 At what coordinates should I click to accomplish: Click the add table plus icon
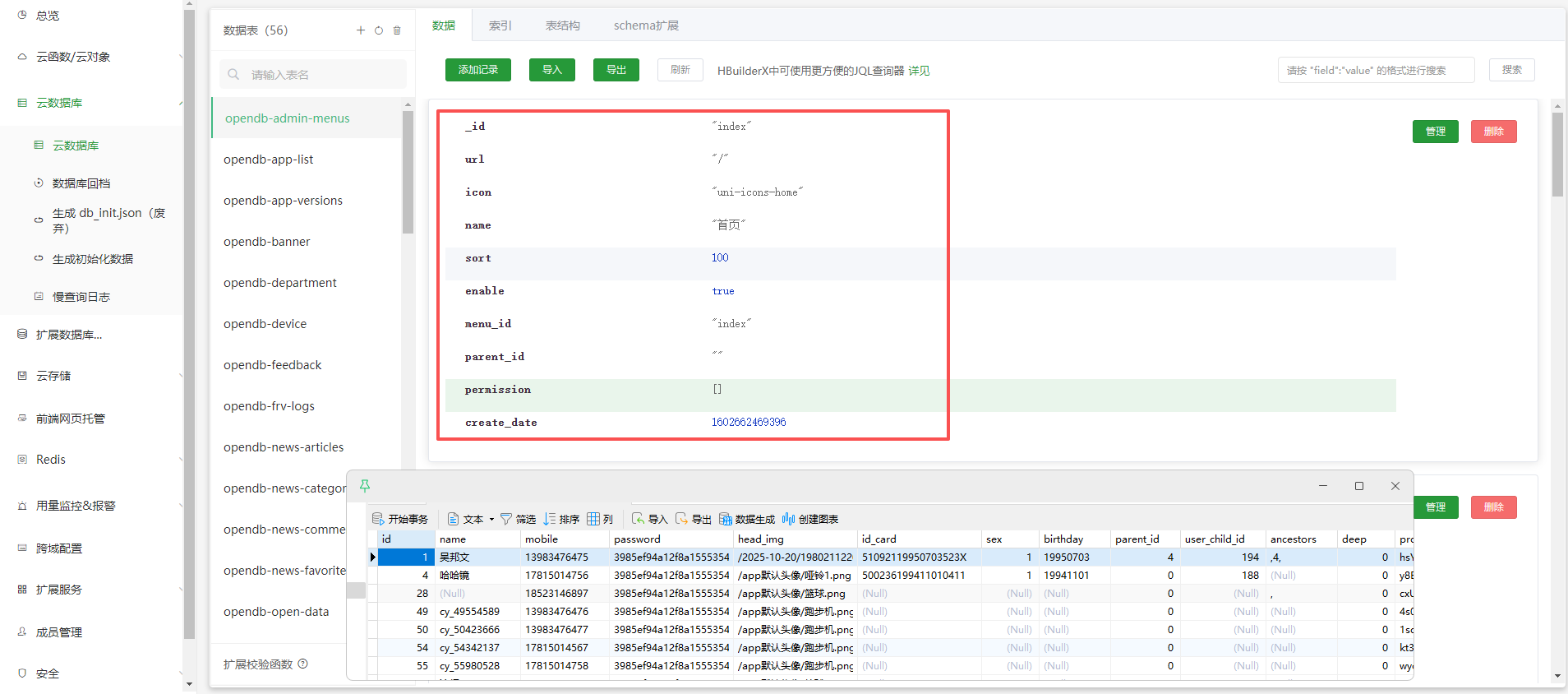tap(360, 30)
